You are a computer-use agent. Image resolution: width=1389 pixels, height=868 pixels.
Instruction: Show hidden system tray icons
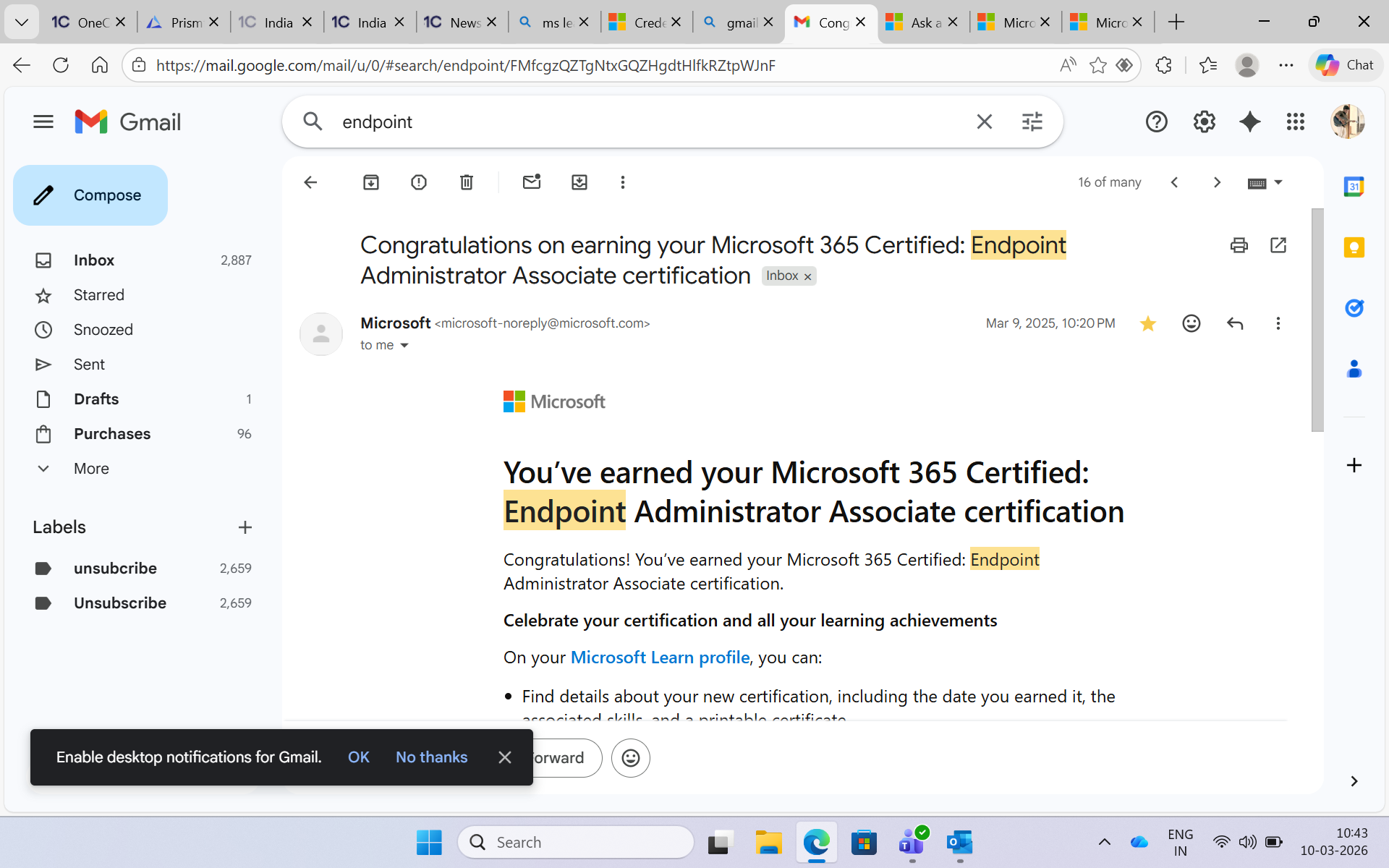[1105, 842]
